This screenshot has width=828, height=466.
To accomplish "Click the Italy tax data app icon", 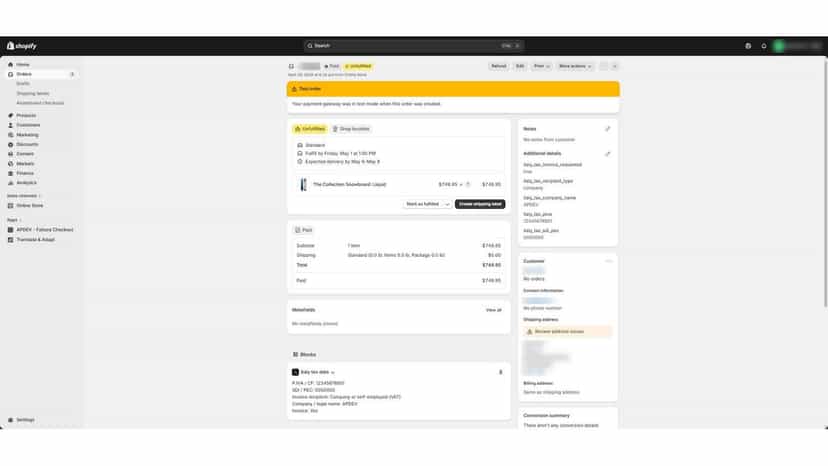I will [295, 372].
